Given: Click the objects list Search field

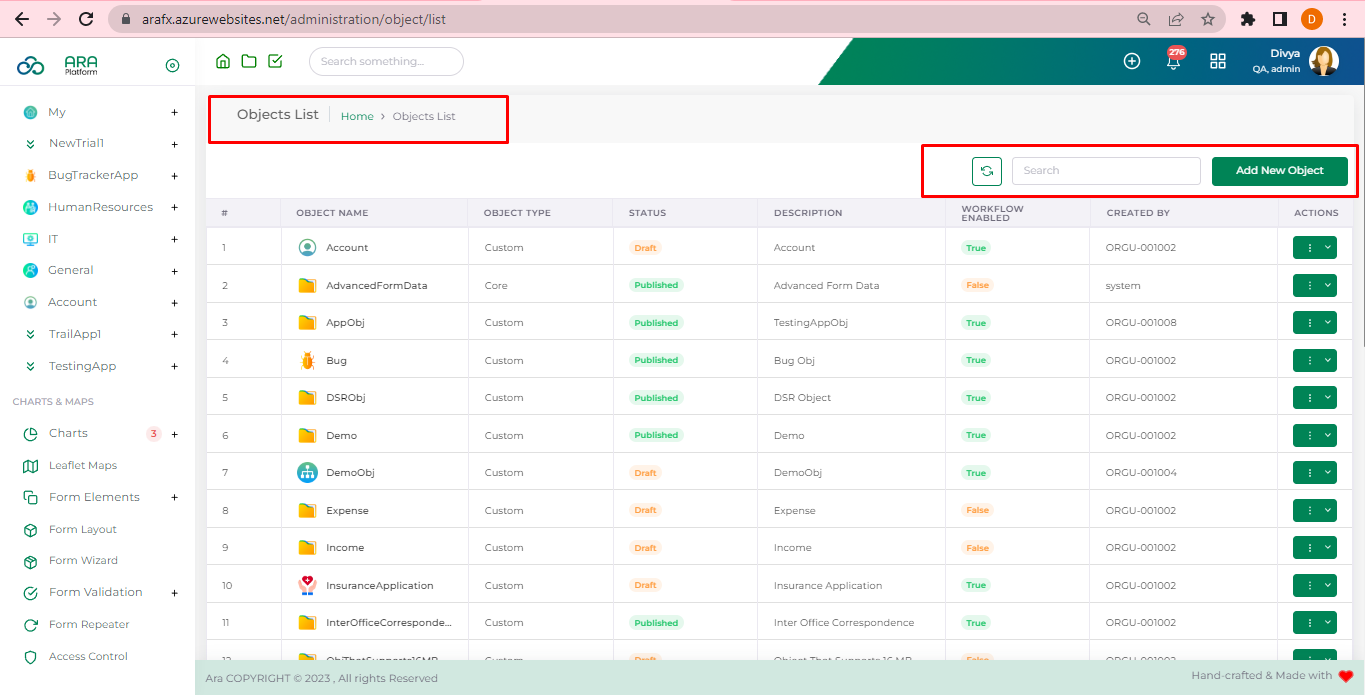Looking at the screenshot, I should [1105, 171].
